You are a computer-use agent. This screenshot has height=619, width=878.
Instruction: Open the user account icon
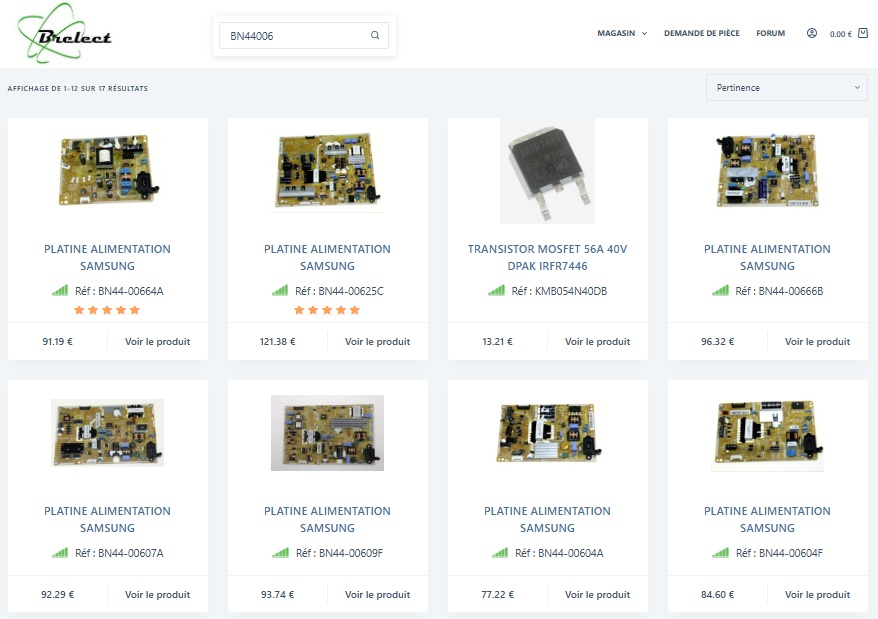tap(811, 33)
